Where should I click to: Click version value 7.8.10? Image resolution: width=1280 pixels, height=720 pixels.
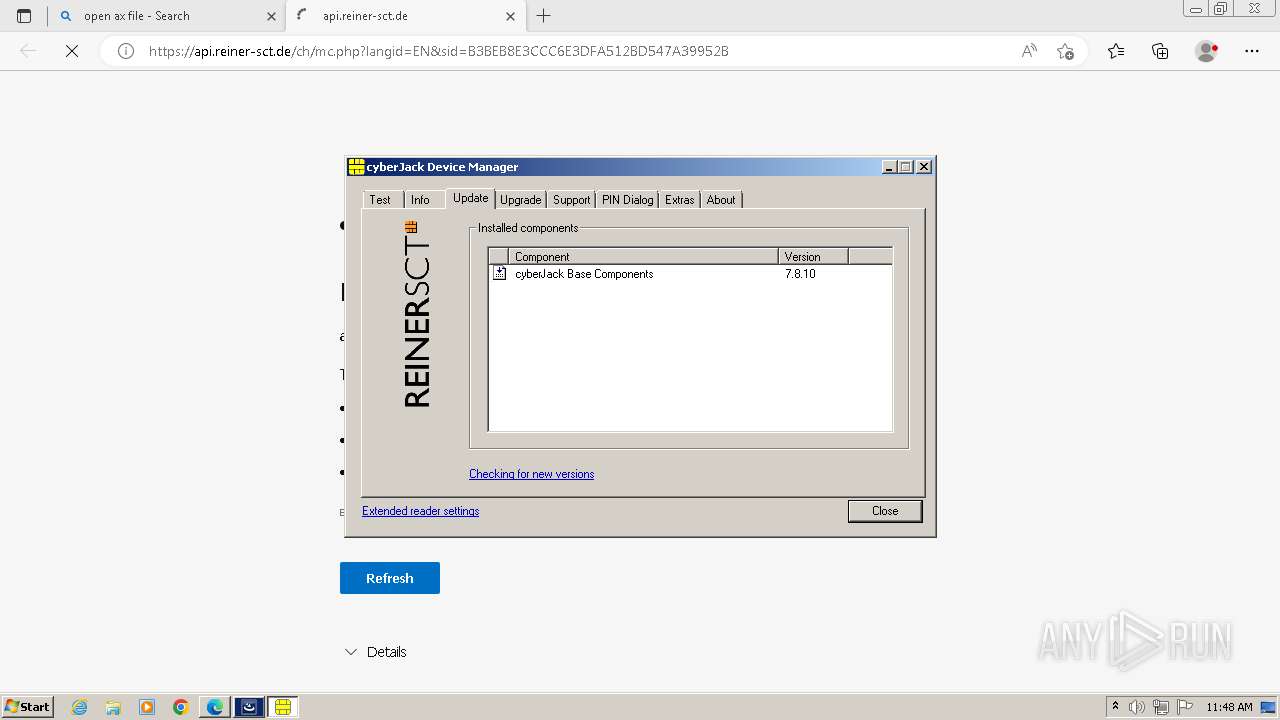800,274
